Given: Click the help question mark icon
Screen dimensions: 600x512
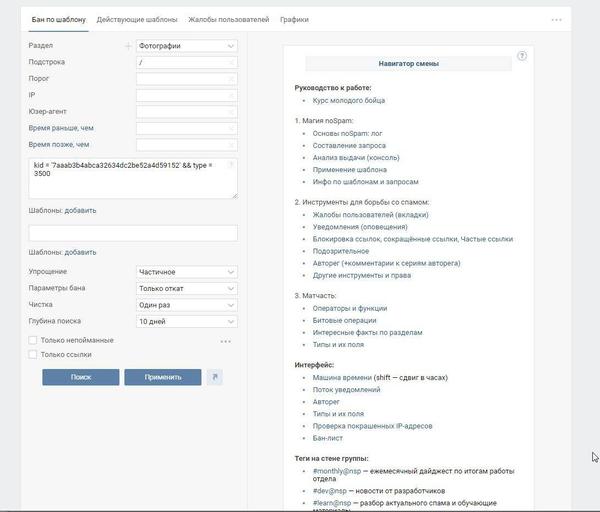Looking at the screenshot, I should [522, 56].
